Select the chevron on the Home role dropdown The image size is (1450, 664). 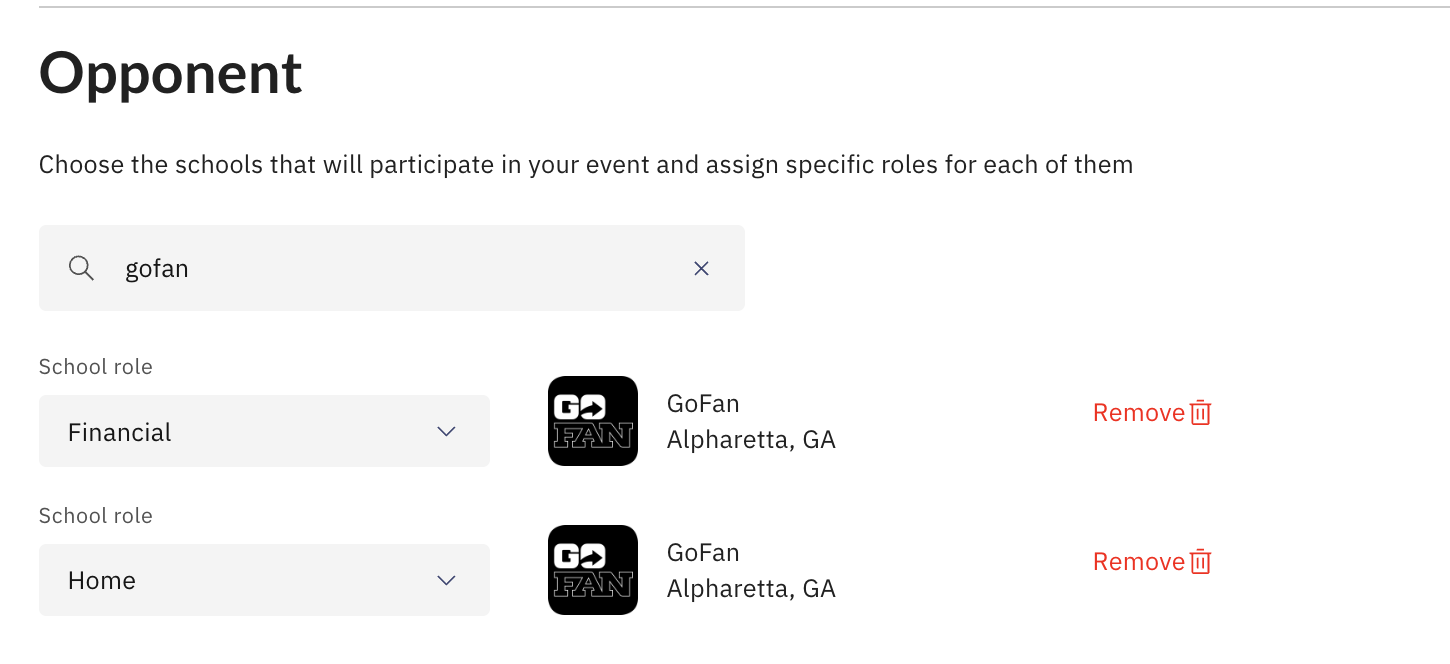(x=446, y=580)
